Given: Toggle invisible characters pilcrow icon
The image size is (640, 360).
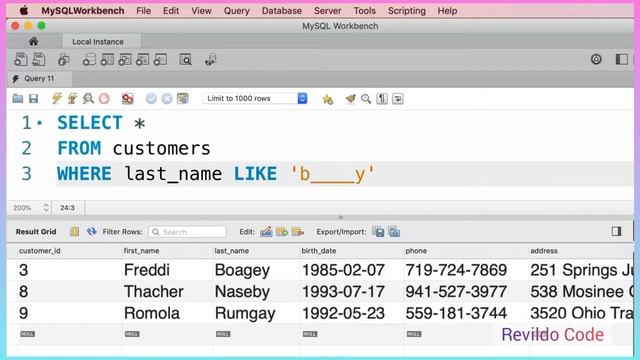Looking at the screenshot, I should point(382,98).
